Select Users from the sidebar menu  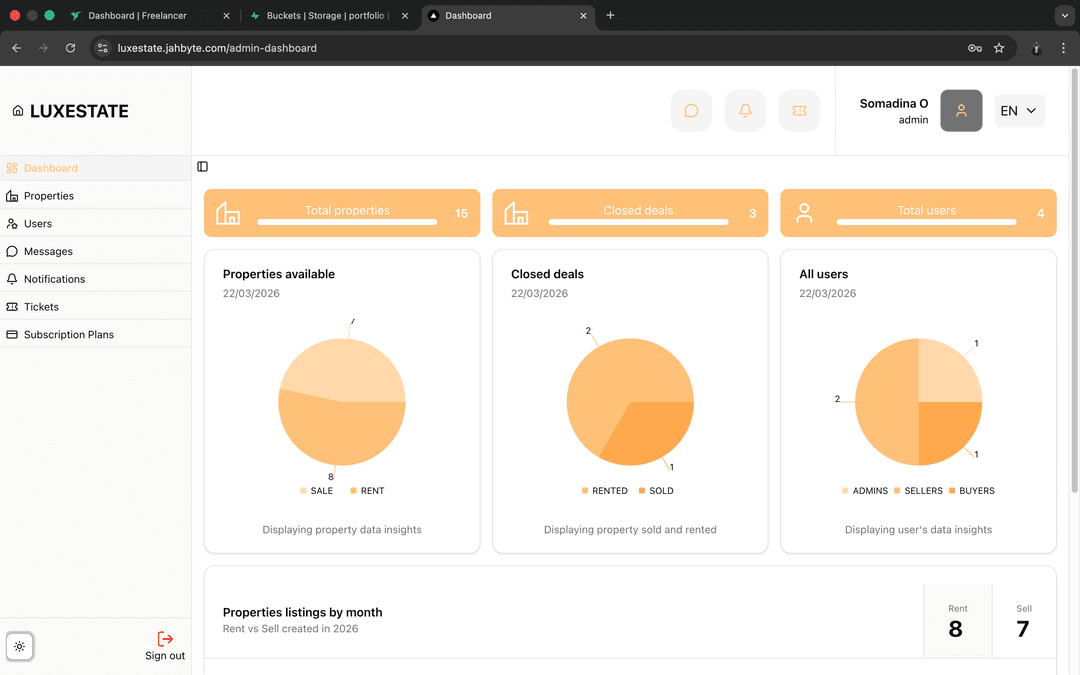click(x=13, y=223)
